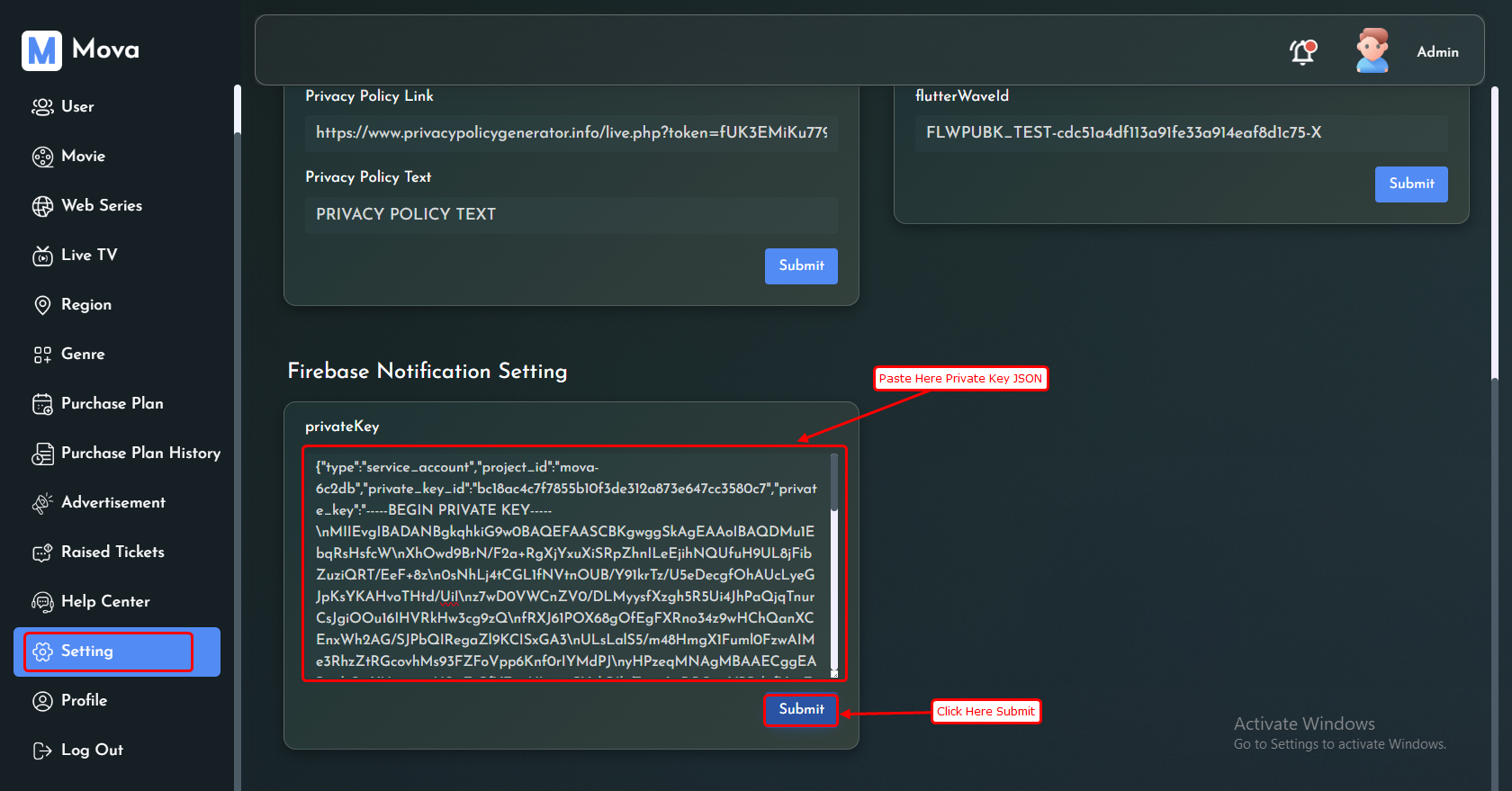
Task: Submit the Firebase private key
Action: point(801,710)
